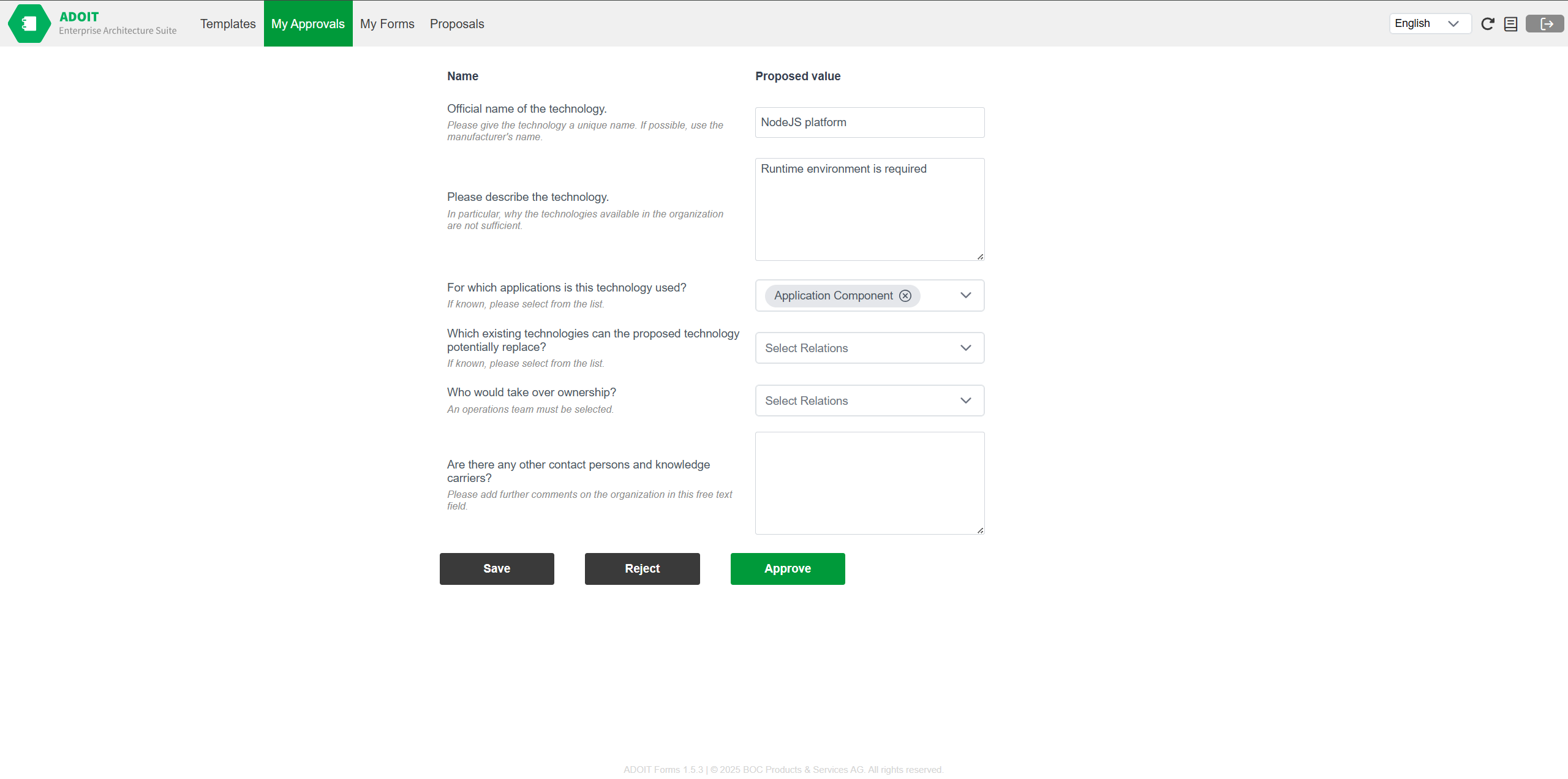Expand the applications relation dropdown
This screenshot has height=779, width=1568.
[966, 296]
